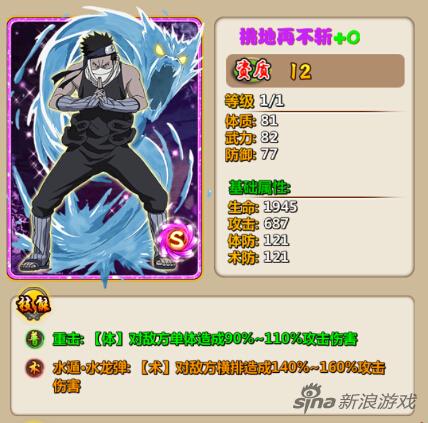Click the 防御 77 stat
428x423 pixels.
252,154
